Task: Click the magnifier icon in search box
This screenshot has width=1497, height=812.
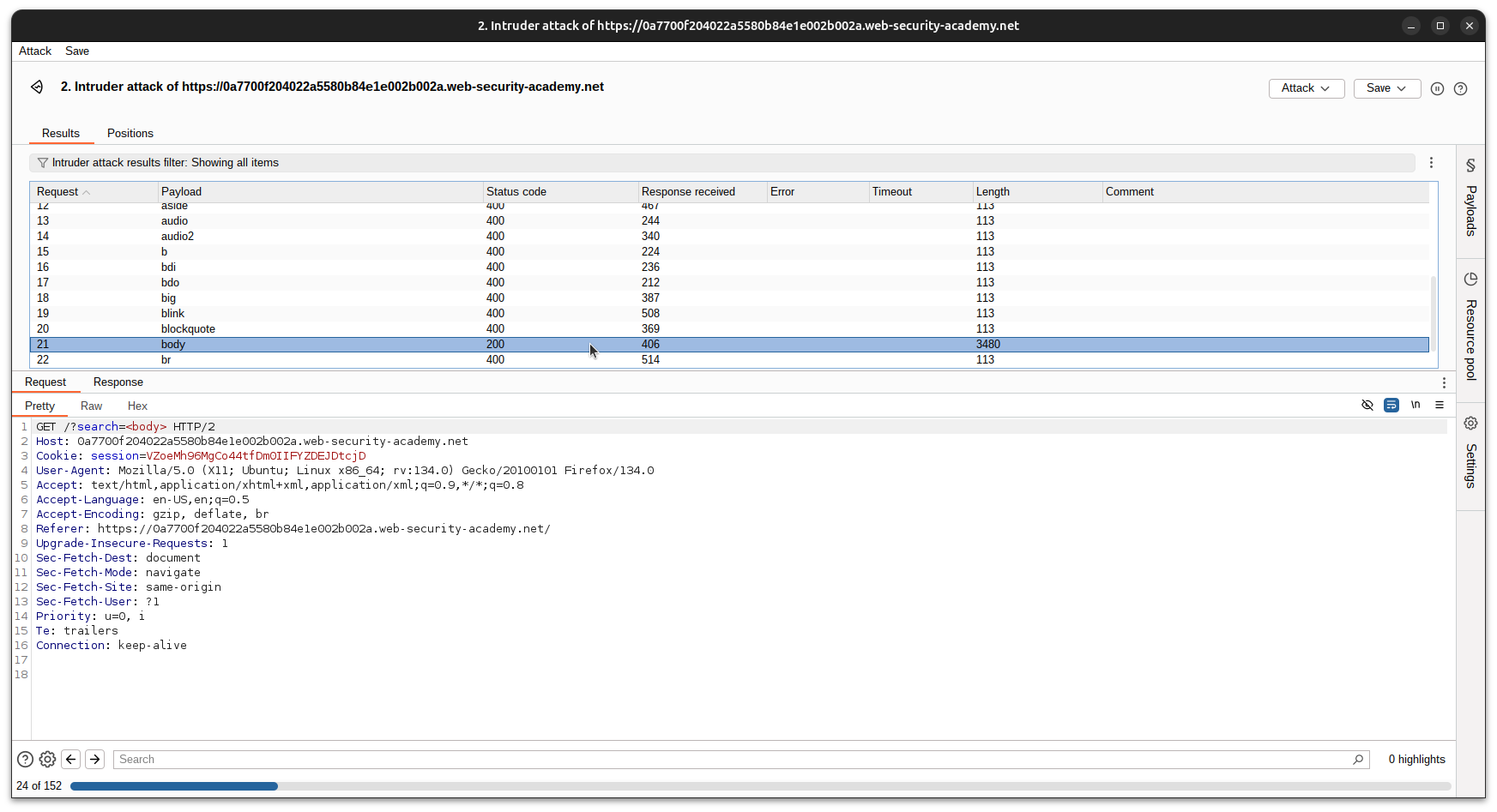Action: point(1358,759)
